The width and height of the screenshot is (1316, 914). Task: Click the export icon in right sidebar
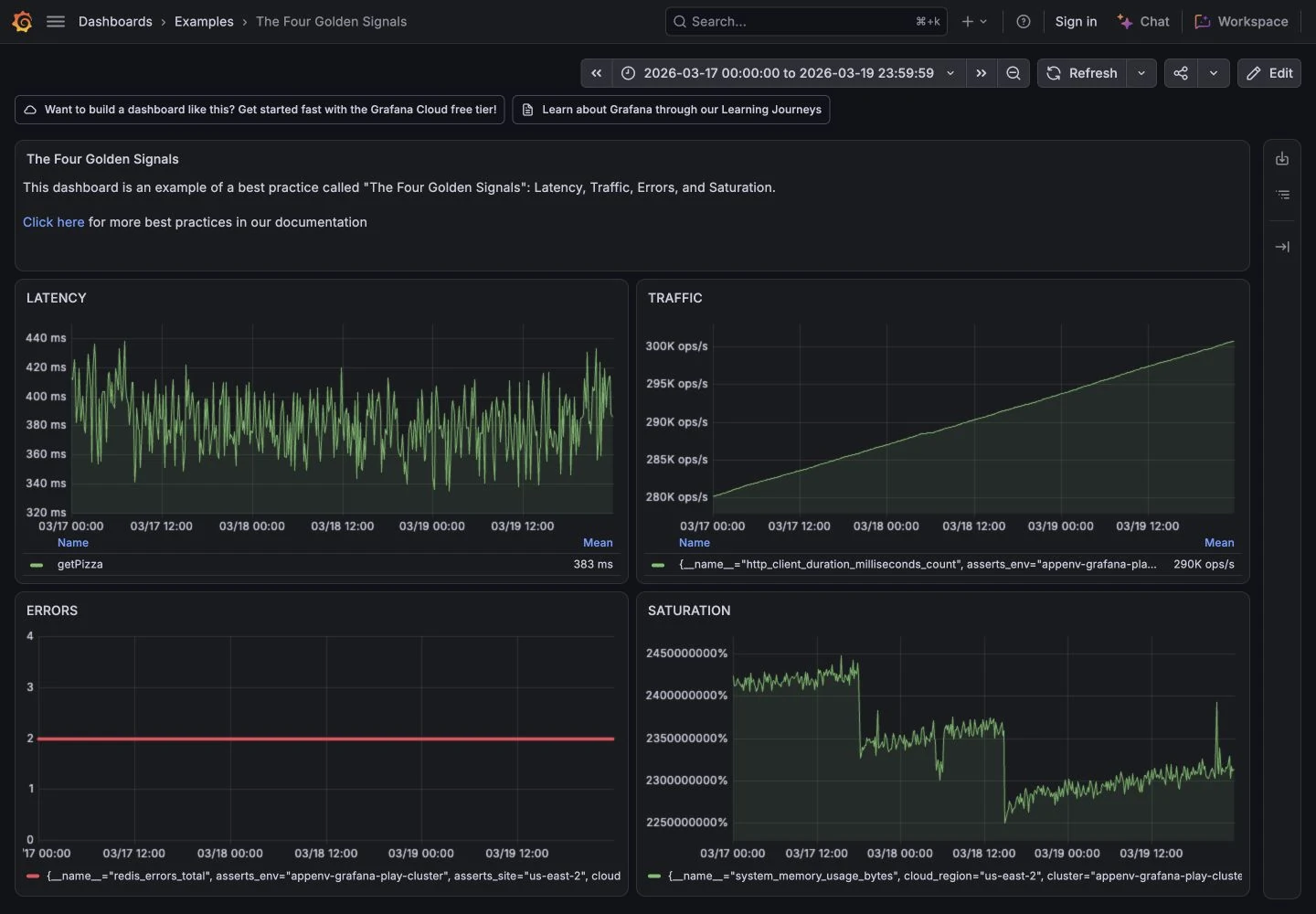pyautogui.click(x=1282, y=159)
